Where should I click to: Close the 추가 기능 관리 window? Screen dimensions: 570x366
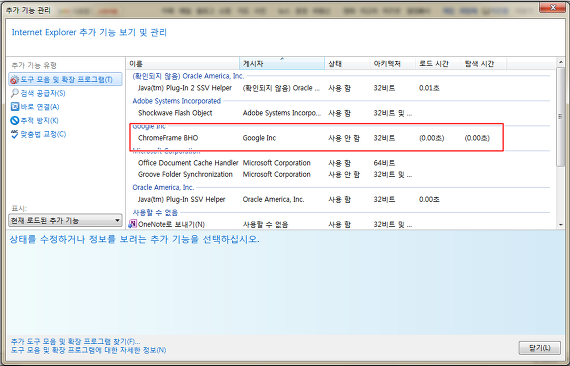point(552,7)
